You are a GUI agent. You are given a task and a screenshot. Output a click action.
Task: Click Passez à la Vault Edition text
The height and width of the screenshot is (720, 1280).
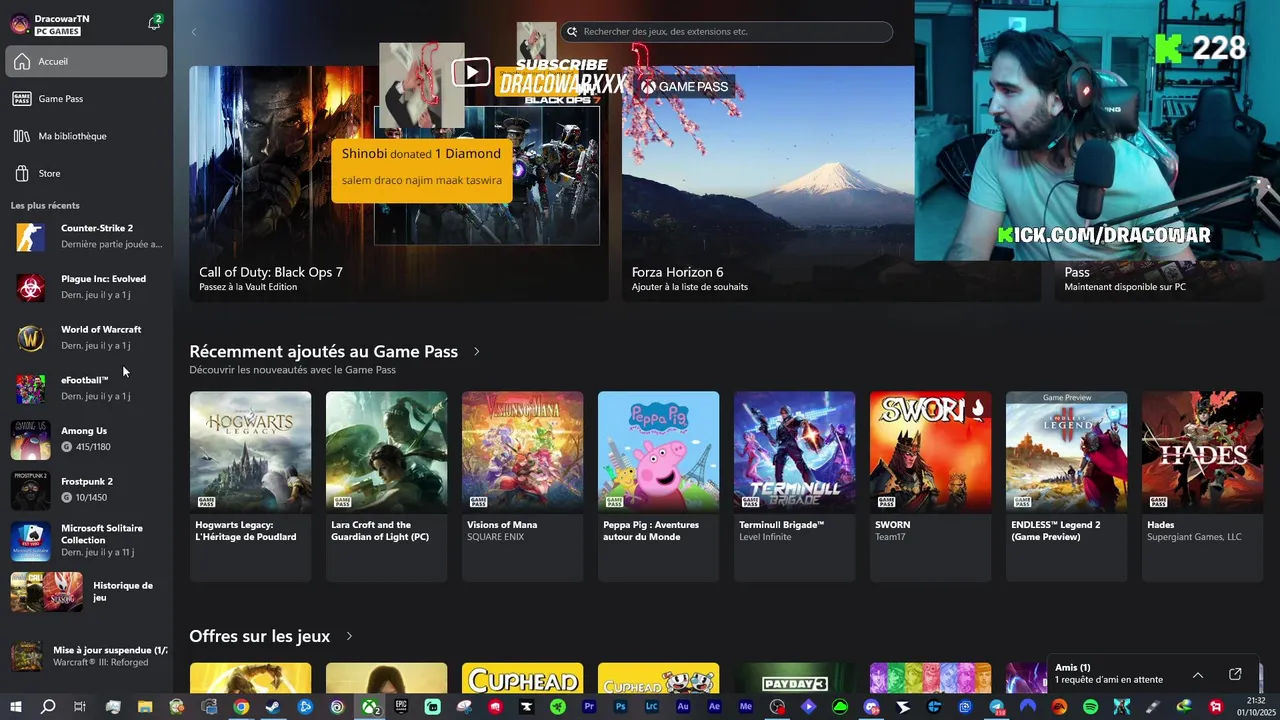(x=248, y=287)
